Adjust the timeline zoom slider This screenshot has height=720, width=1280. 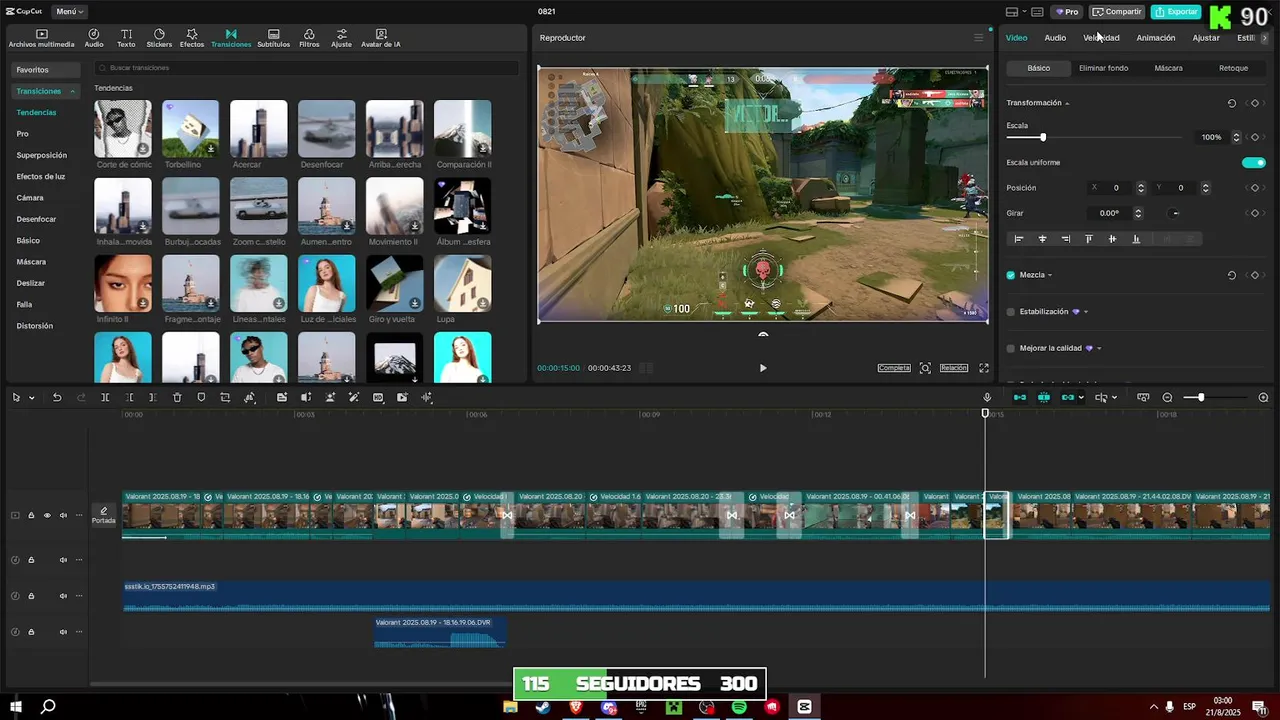[x=1201, y=397]
